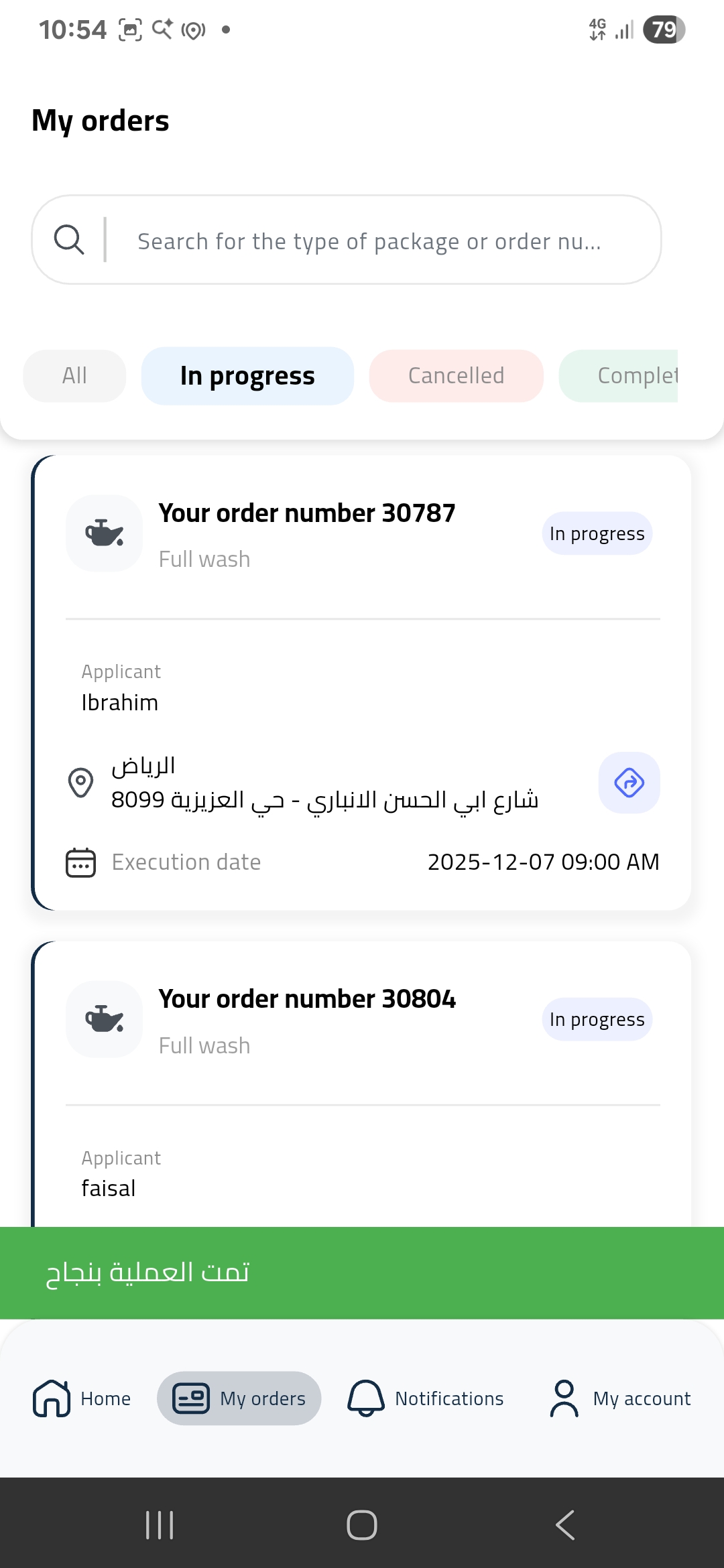The height and width of the screenshot is (1568, 724).
Task: Go to My account profile
Action: click(x=620, y=1398)
